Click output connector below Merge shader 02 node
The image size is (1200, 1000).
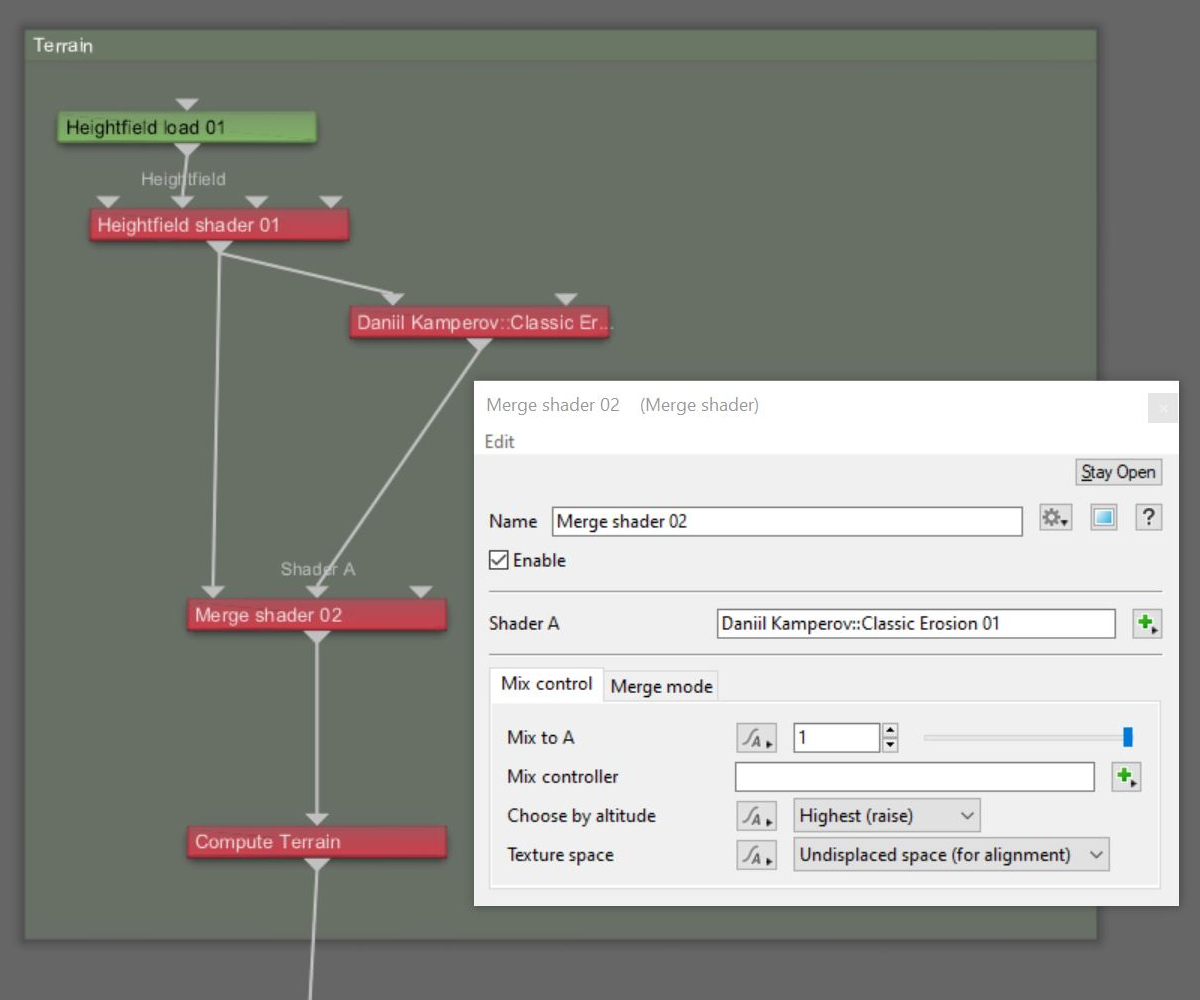tap(316, 637)
